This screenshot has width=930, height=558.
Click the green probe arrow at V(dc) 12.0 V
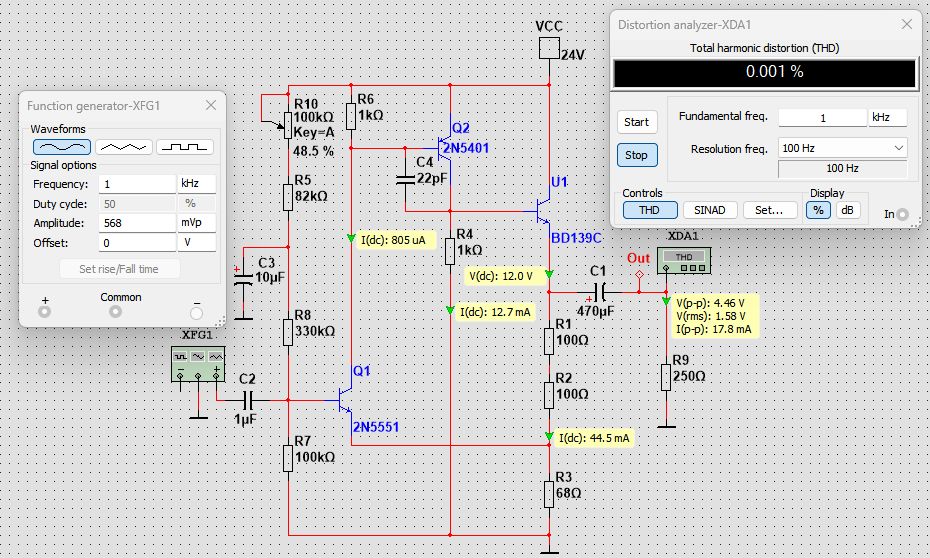click(549, 275)
